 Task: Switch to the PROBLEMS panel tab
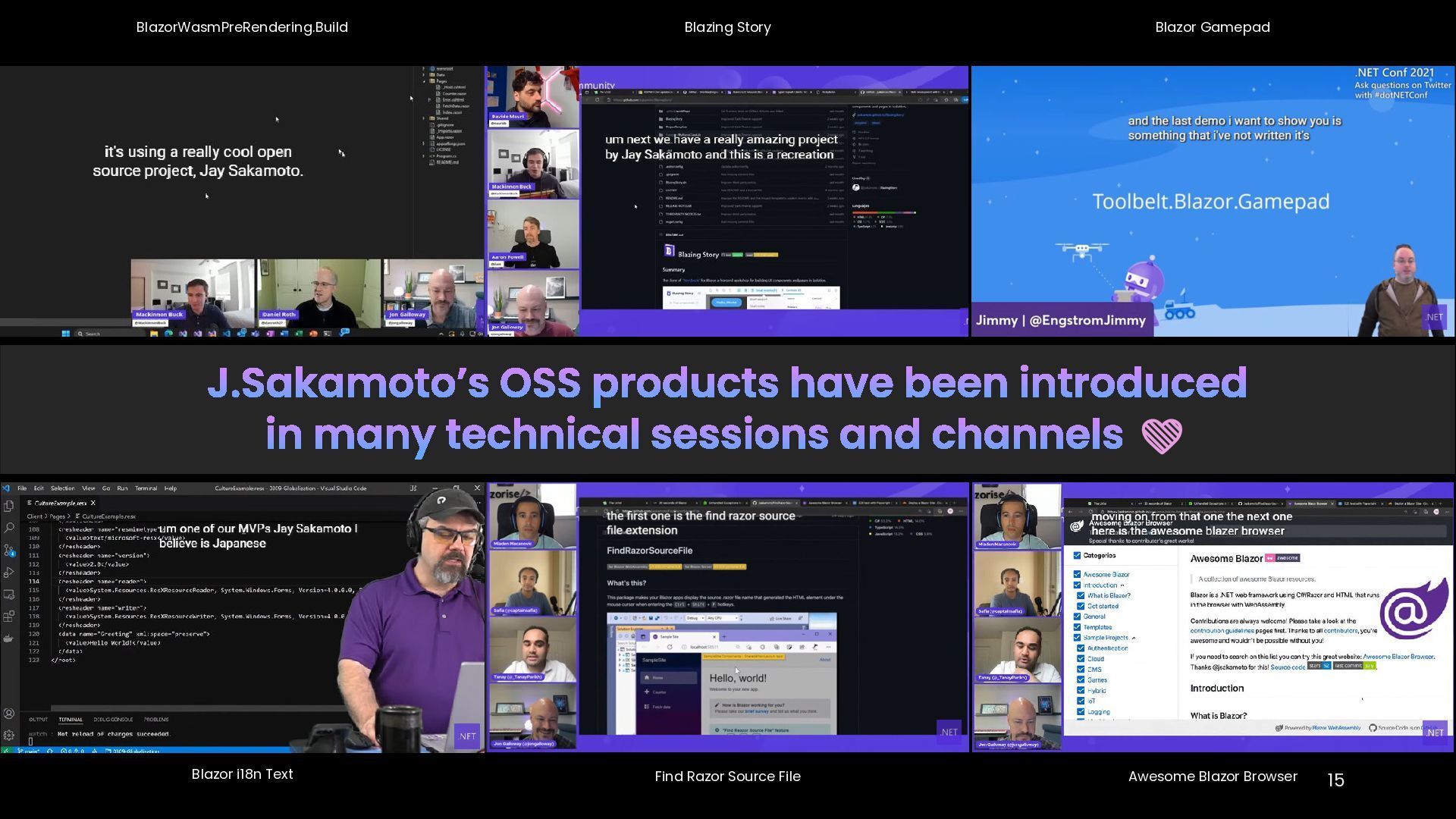(x=156, y=719)
